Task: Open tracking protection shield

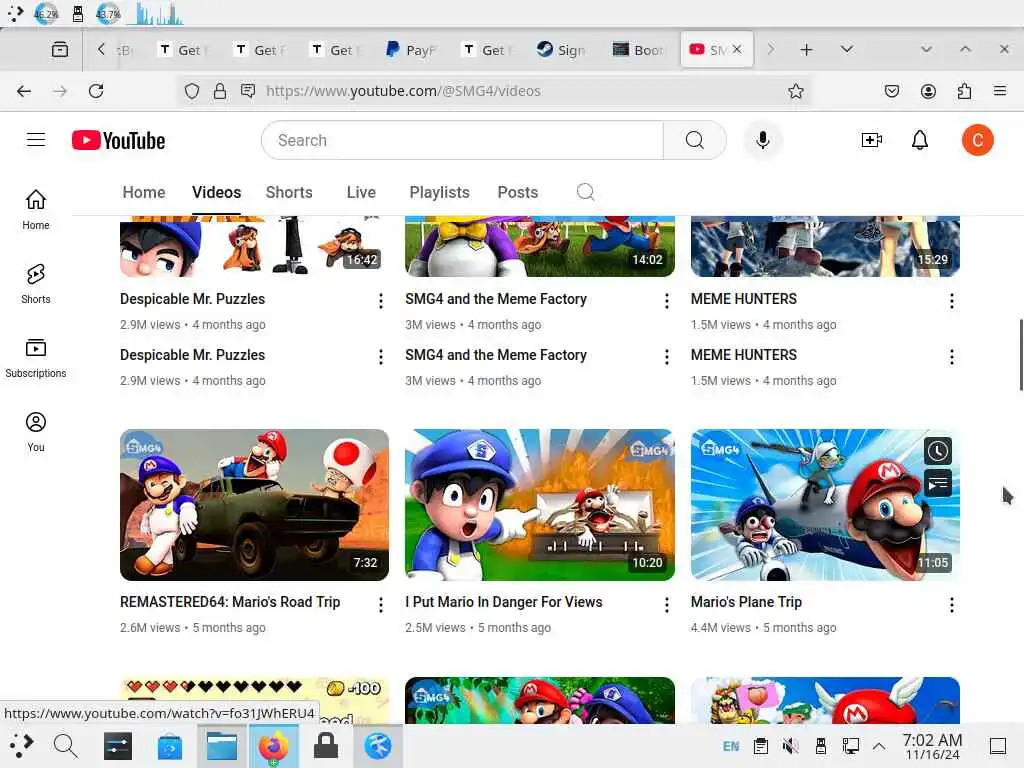Action: (x=191, y=91)
